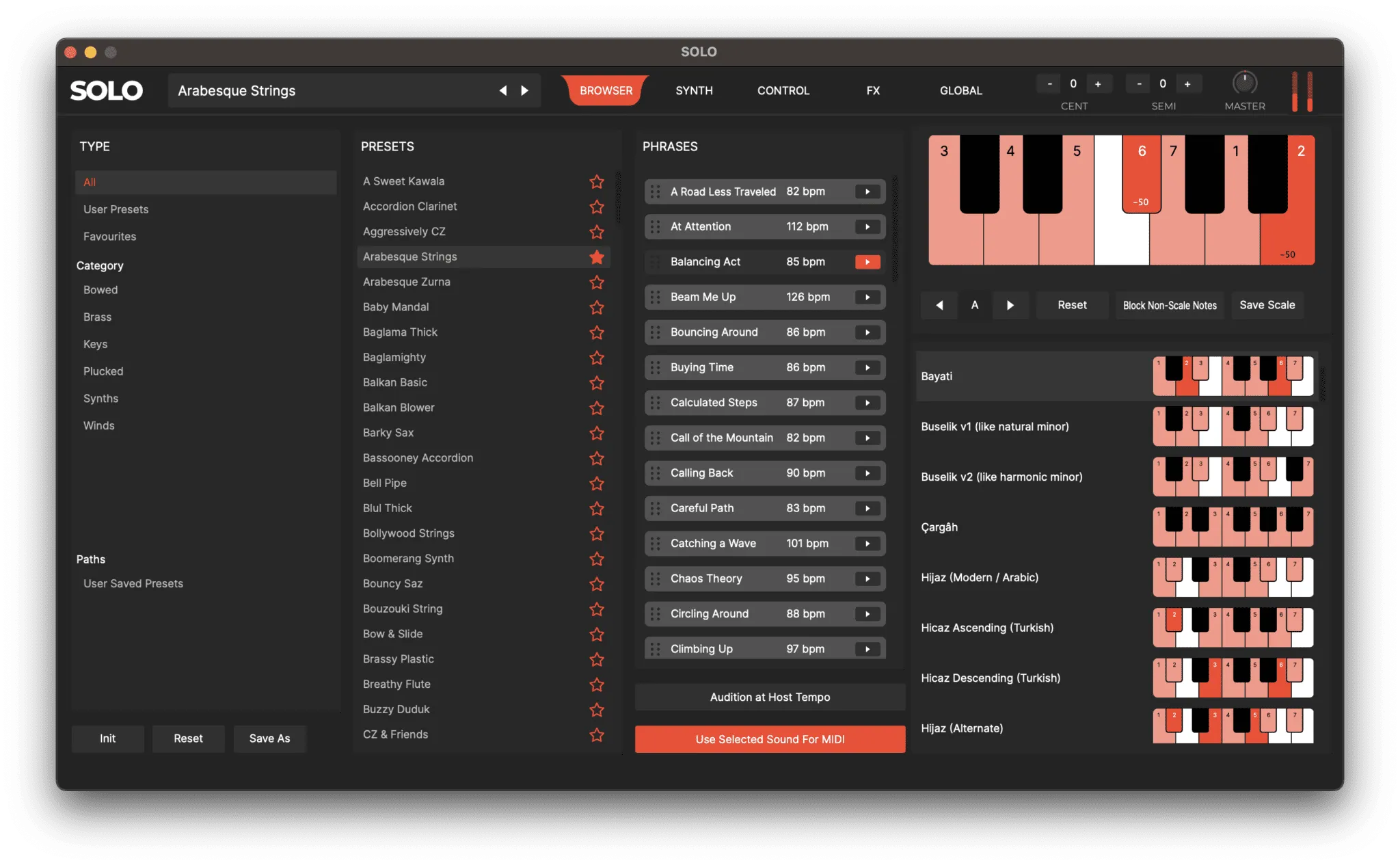Select the Plucked category filter
This screenshot has height=865, width=1400.
click(x=103, y=371)
